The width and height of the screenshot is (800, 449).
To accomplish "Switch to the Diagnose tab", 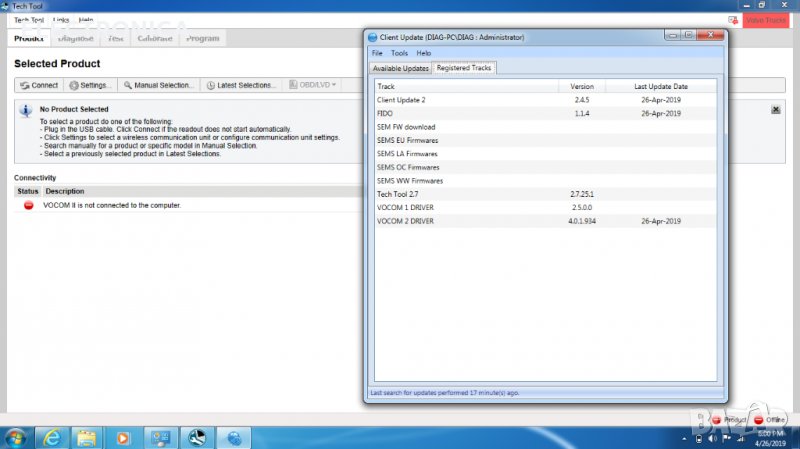I will (x=76, y=39).
